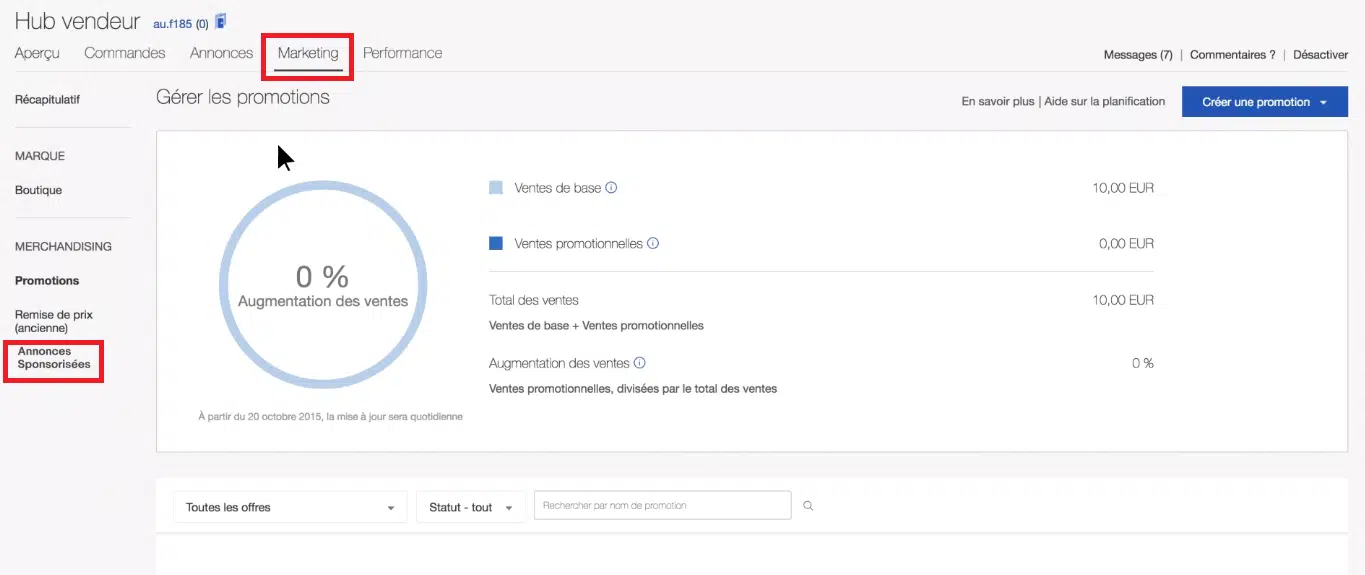Click the promotion name search field
The height and width of the screenshot is (575, 1365).
662,506
